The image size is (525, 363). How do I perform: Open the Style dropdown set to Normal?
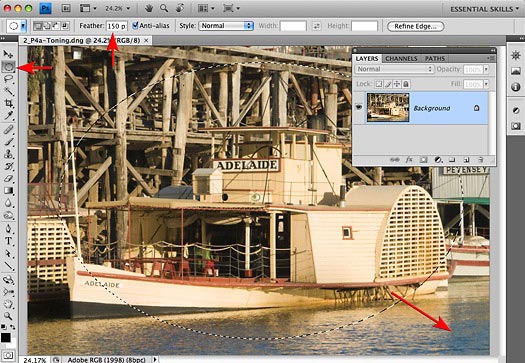(x=226, y=26)
